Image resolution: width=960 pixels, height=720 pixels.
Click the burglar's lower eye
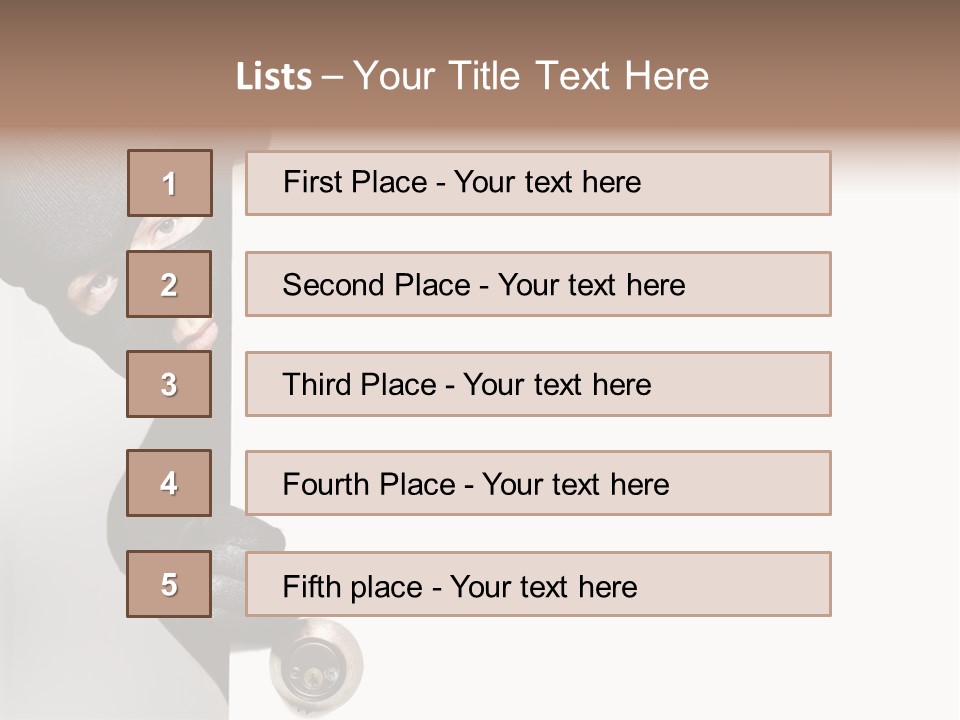point(101,284)
